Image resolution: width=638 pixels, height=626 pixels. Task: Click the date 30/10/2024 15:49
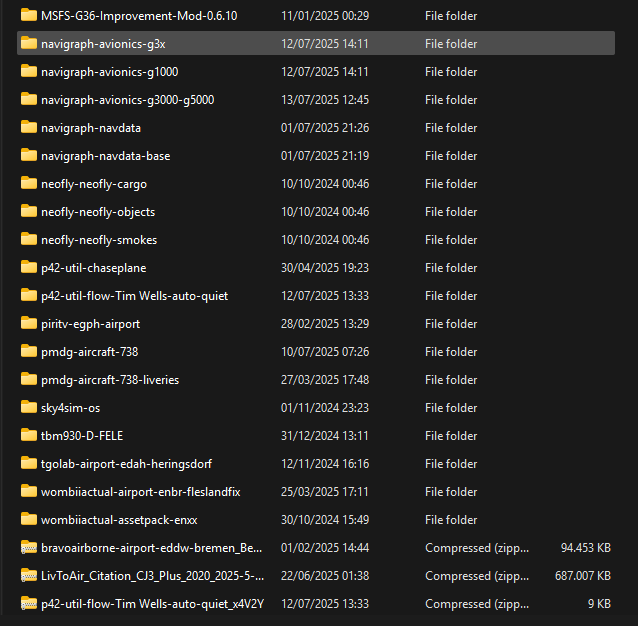tap(325, 520)
